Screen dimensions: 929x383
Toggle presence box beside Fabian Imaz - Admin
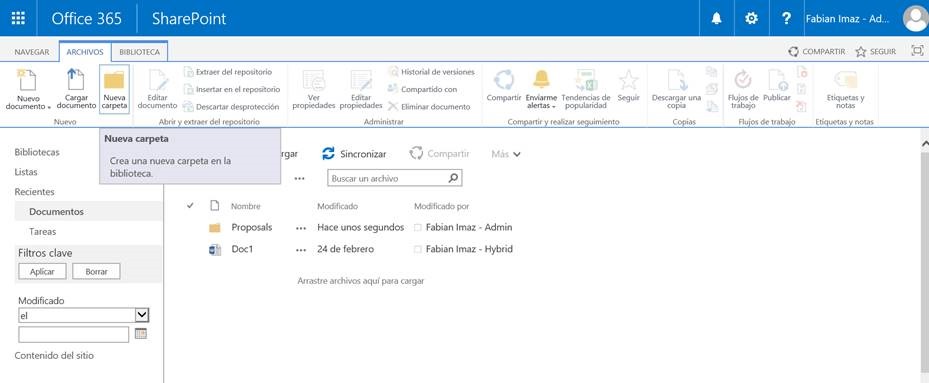click(x=418, y=228)
